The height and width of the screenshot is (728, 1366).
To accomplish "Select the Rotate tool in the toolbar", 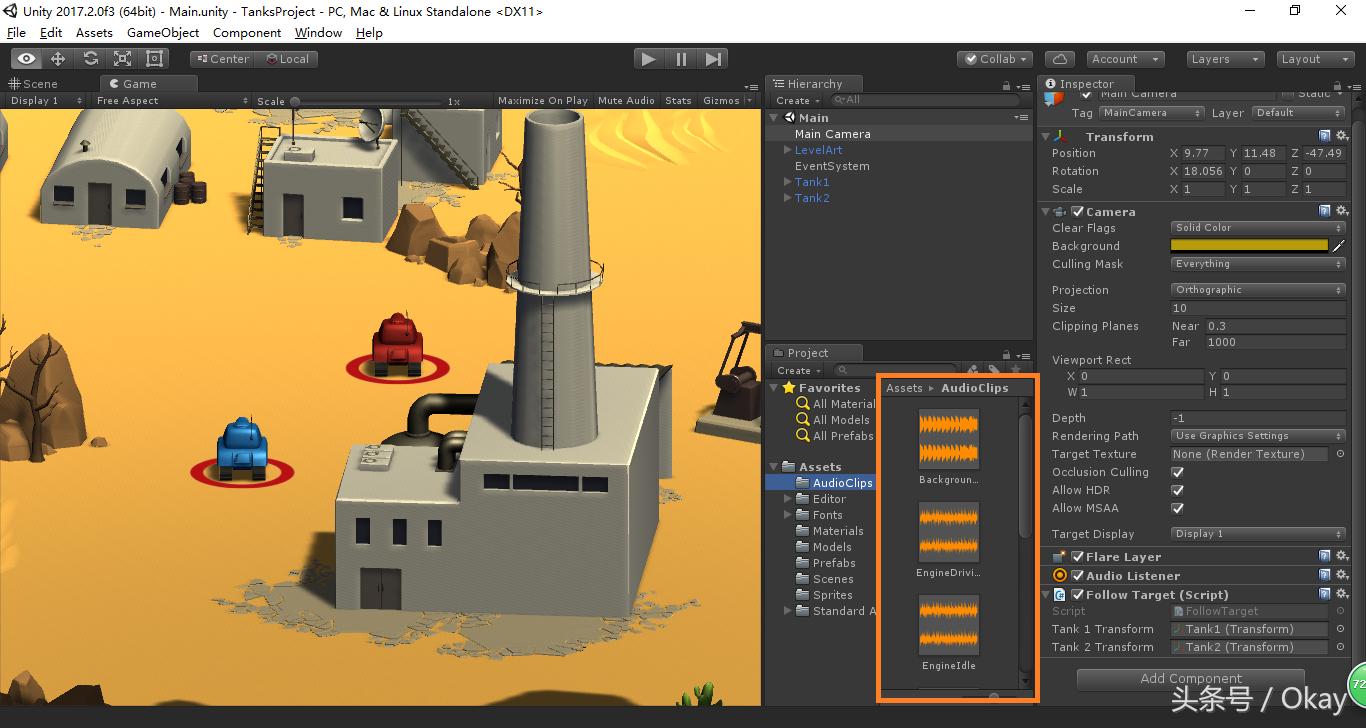I will (x=90, y=58).
